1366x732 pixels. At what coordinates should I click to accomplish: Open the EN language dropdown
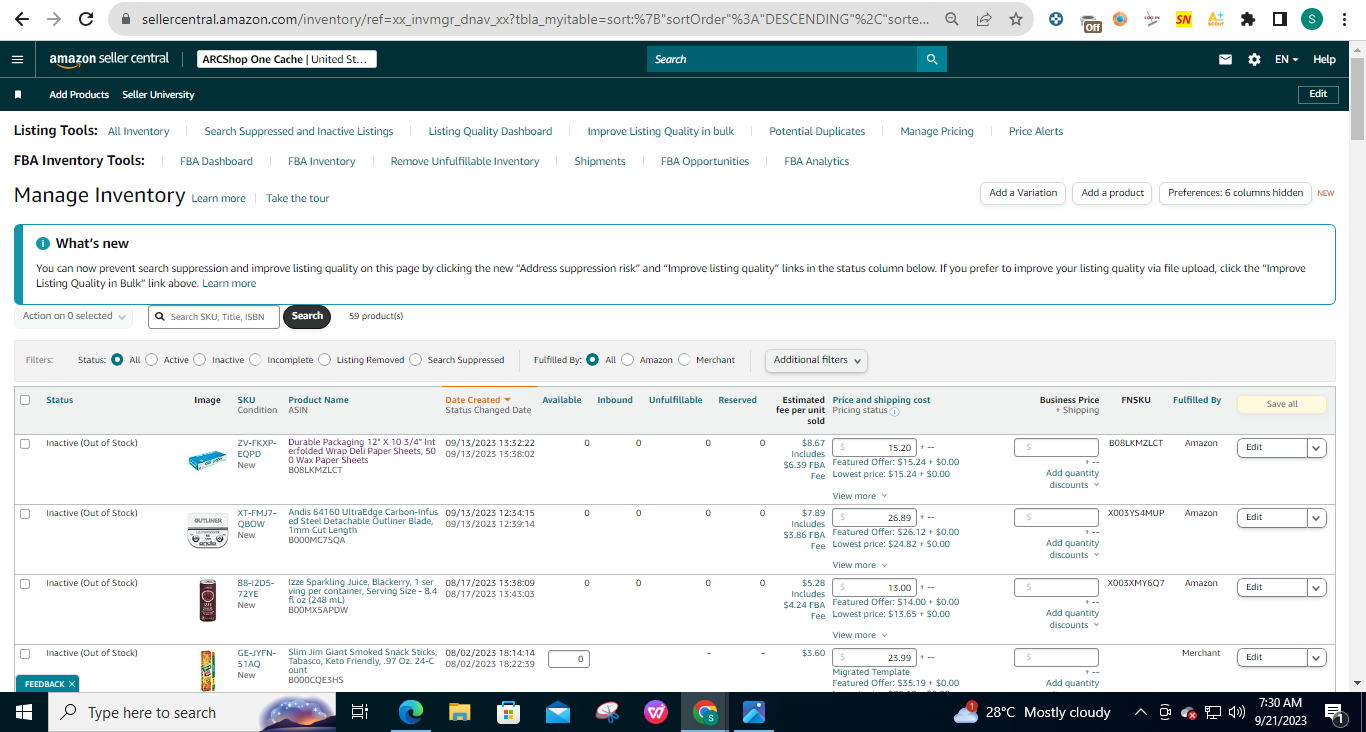pyautogui.click(x=1286, y=59)
